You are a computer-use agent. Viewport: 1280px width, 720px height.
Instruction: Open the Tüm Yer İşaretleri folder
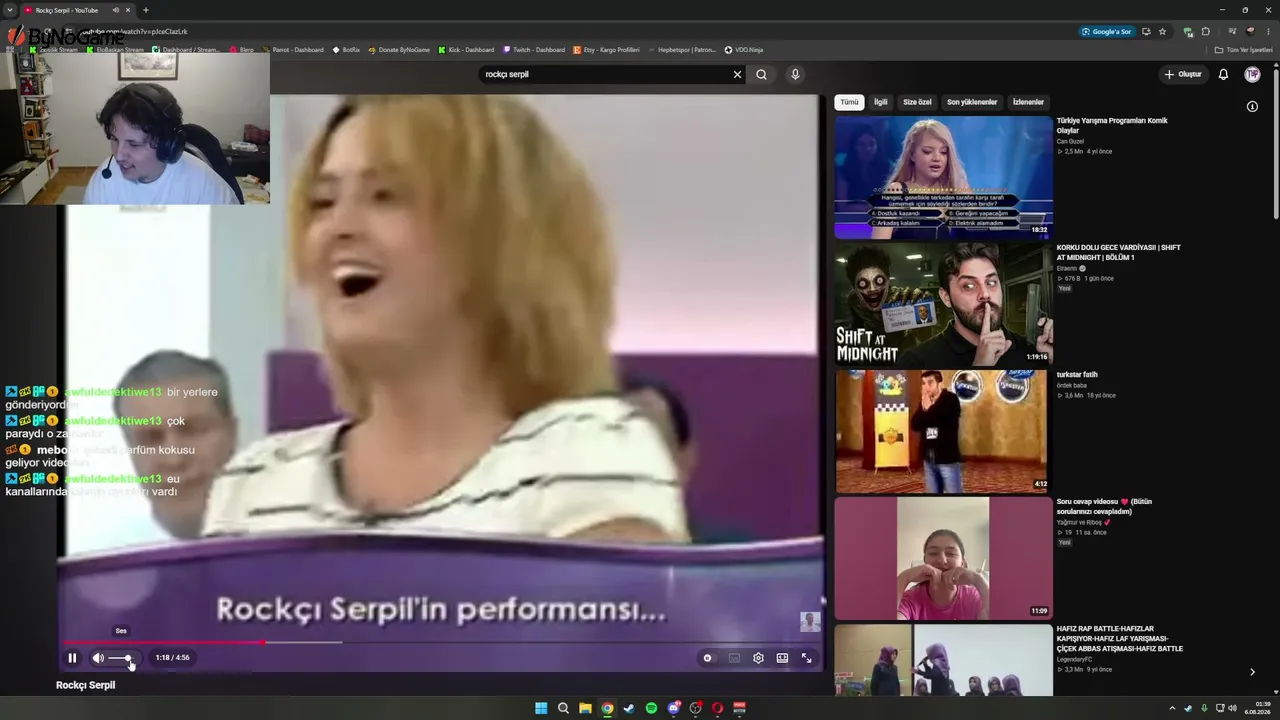click(1244, 50)
